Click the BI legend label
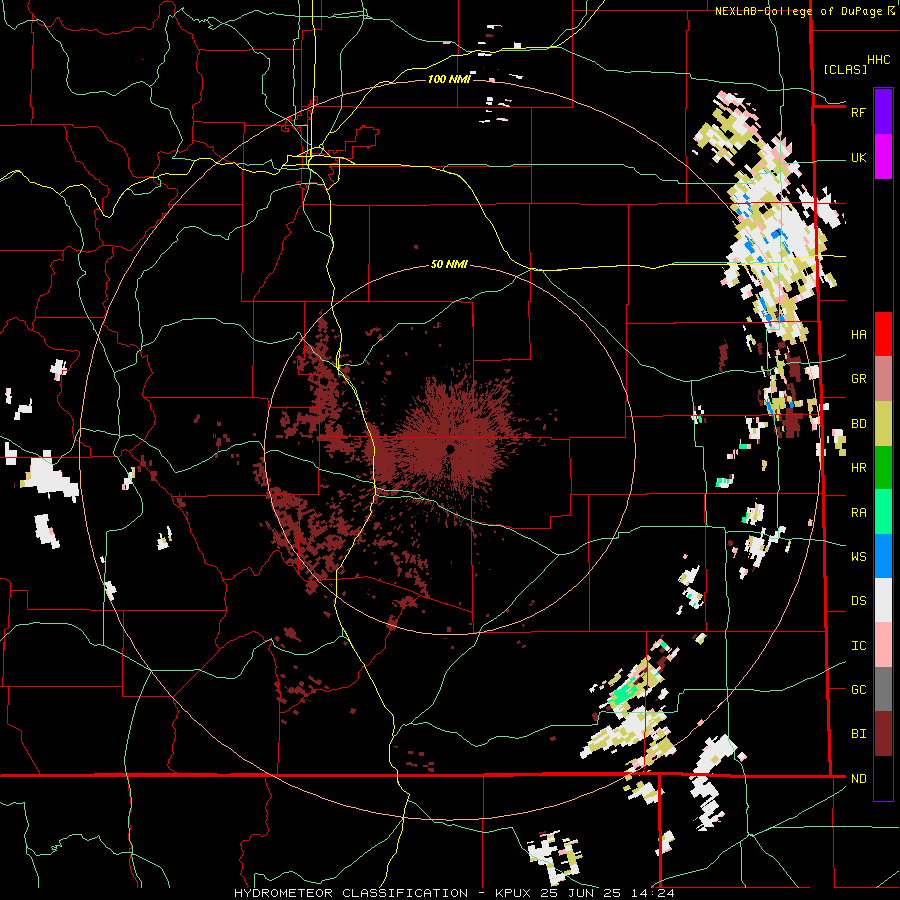 click(858, 734)
